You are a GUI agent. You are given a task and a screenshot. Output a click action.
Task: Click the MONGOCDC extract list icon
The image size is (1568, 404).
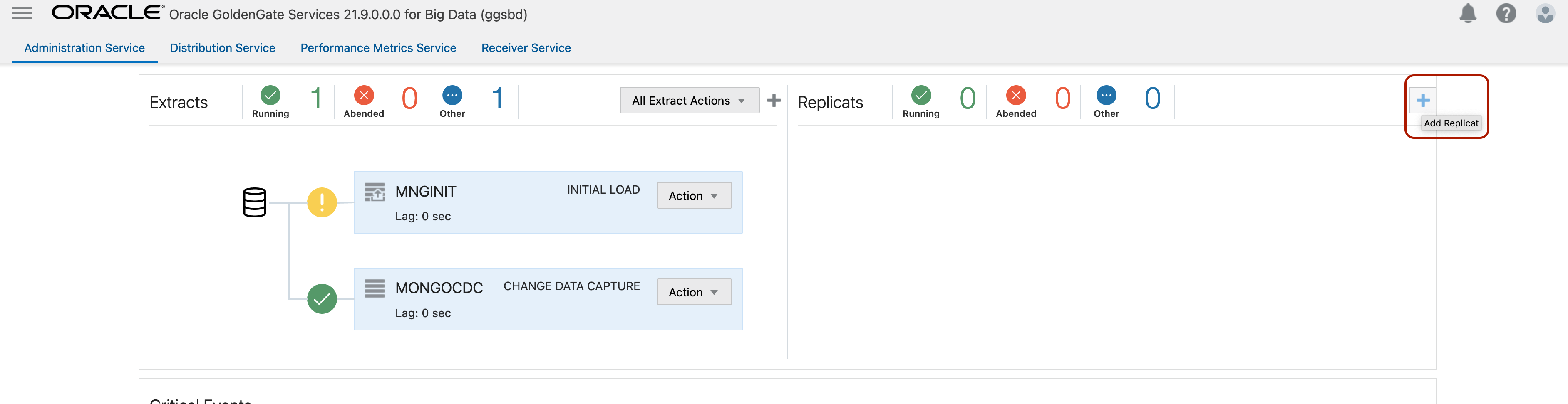pos(375,288)
